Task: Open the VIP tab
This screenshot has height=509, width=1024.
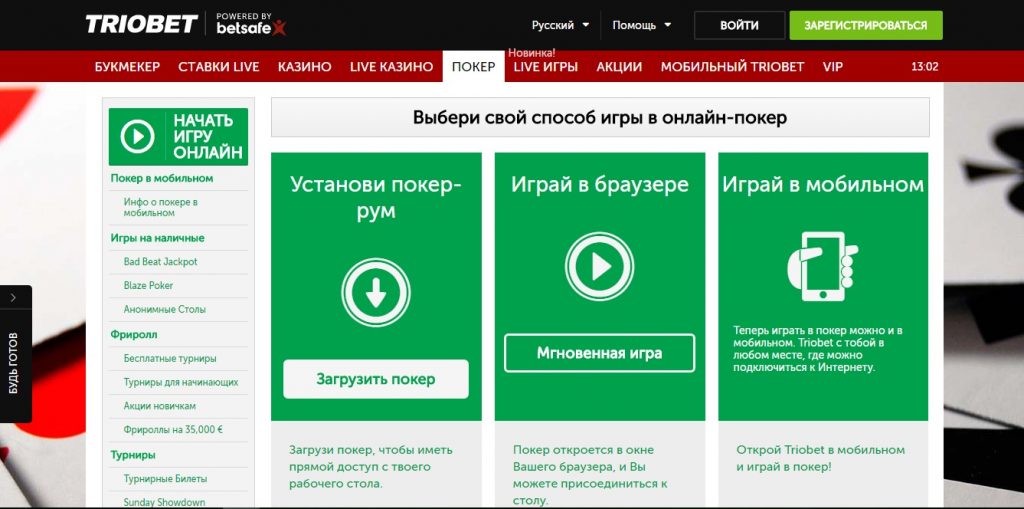Action: point(833,67)
